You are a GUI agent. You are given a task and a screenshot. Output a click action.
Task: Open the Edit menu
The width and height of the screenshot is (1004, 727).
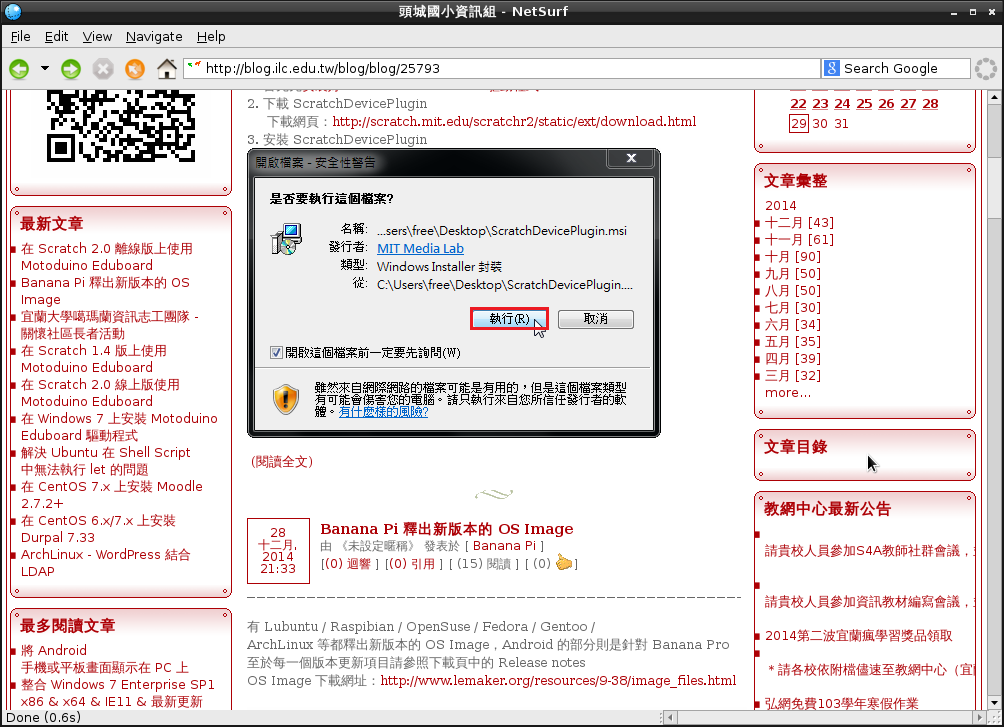pyautogui.click(x=56, y=37)
